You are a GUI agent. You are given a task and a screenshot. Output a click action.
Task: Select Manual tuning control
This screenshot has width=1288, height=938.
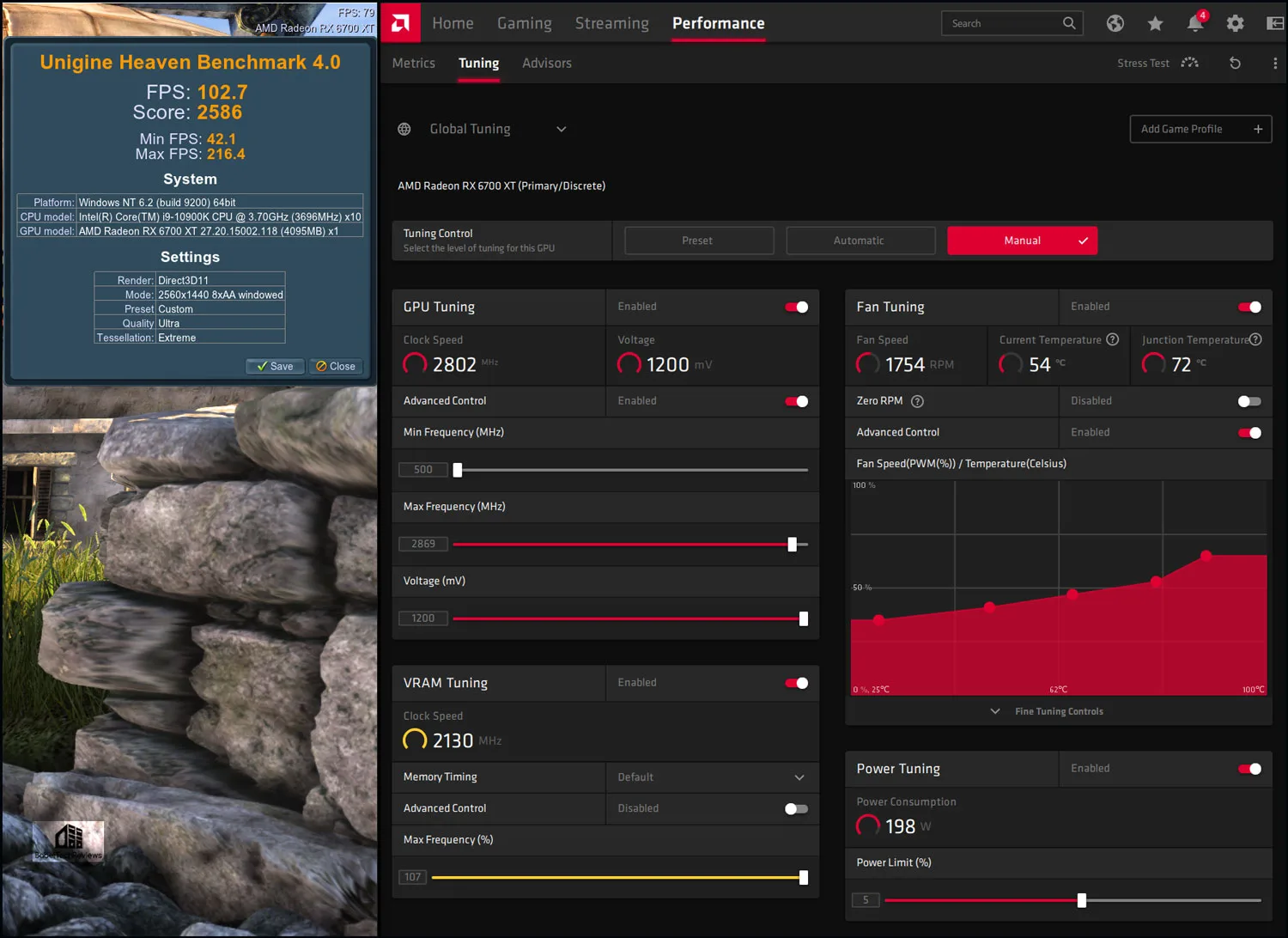click(x=1022, y=241)
